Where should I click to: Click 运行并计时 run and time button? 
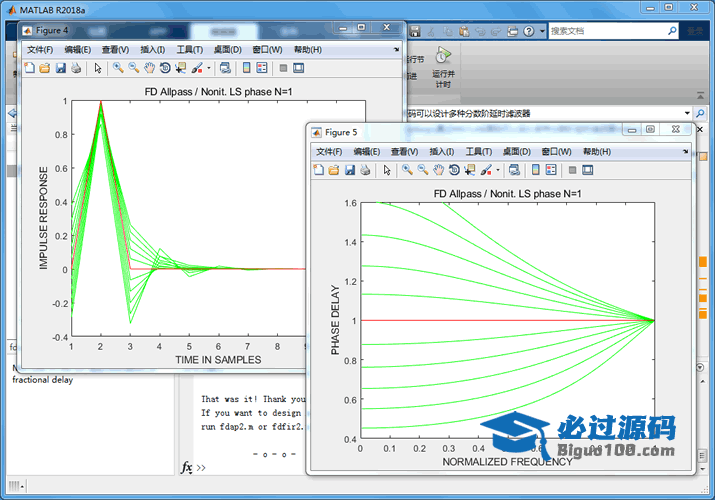(x=443, y=67)
